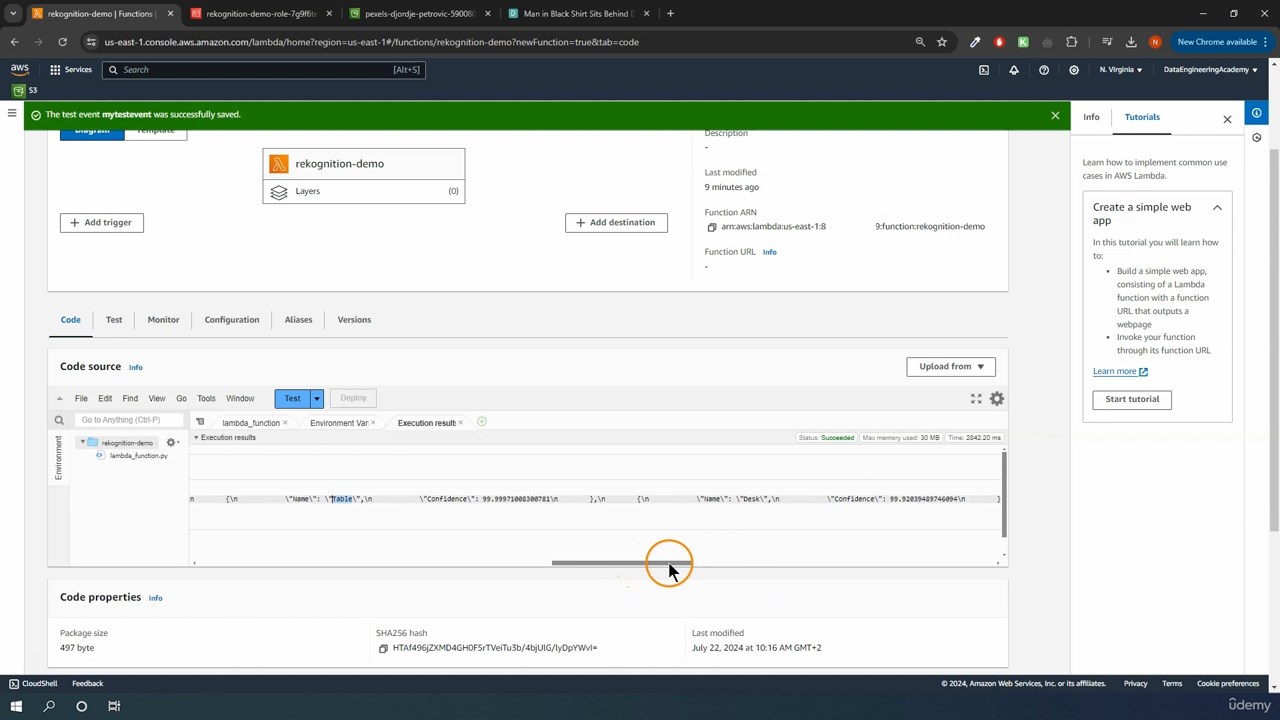Open AWS console settings gear in header

(1074, 70)
